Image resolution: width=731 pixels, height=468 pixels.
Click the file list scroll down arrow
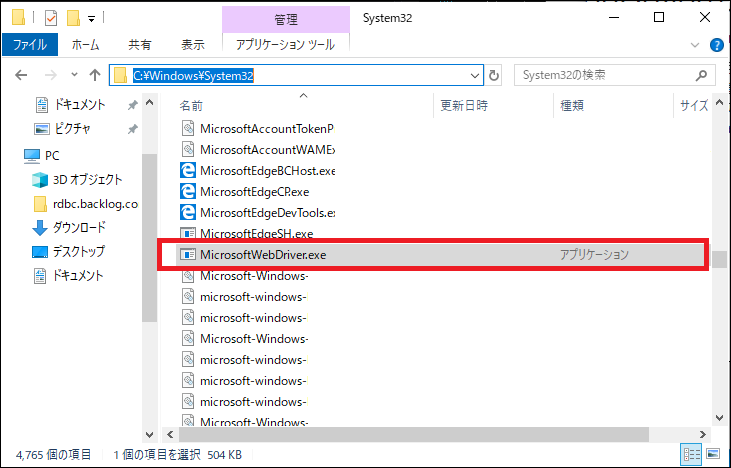[719, 418]
